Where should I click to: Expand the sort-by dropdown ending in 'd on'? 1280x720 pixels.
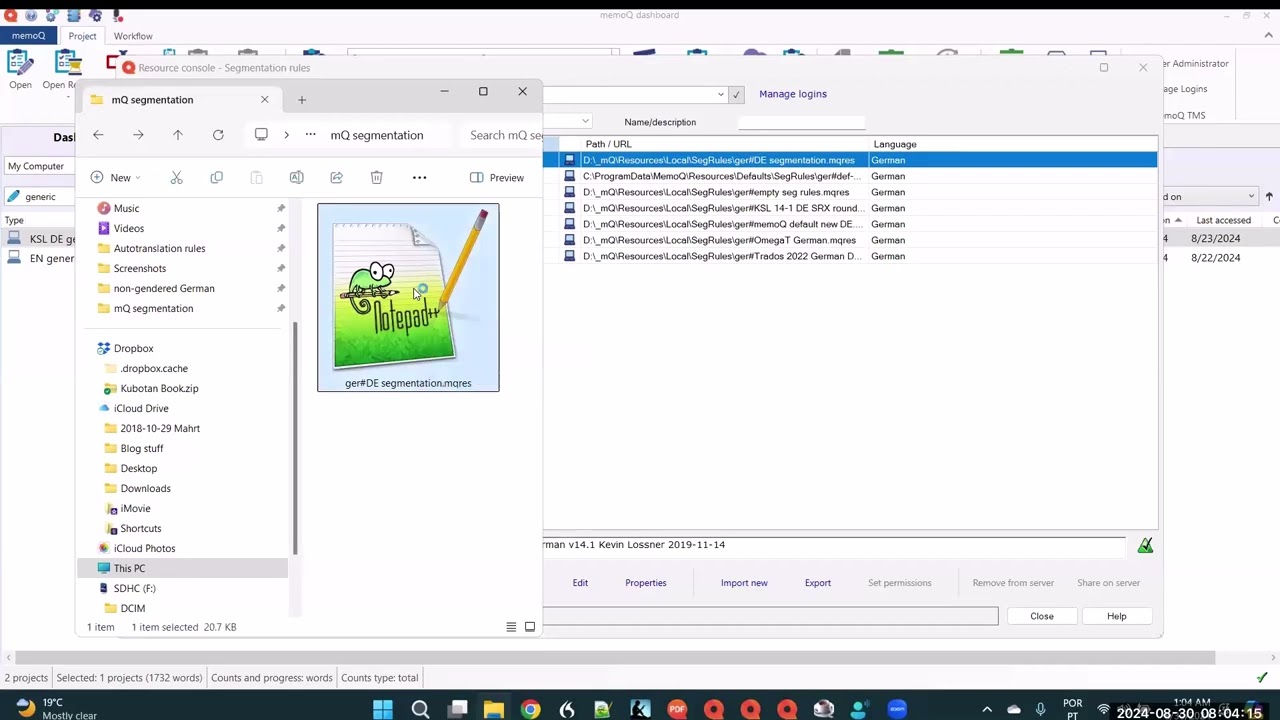pyautogui.click(x=1251, y=197)
